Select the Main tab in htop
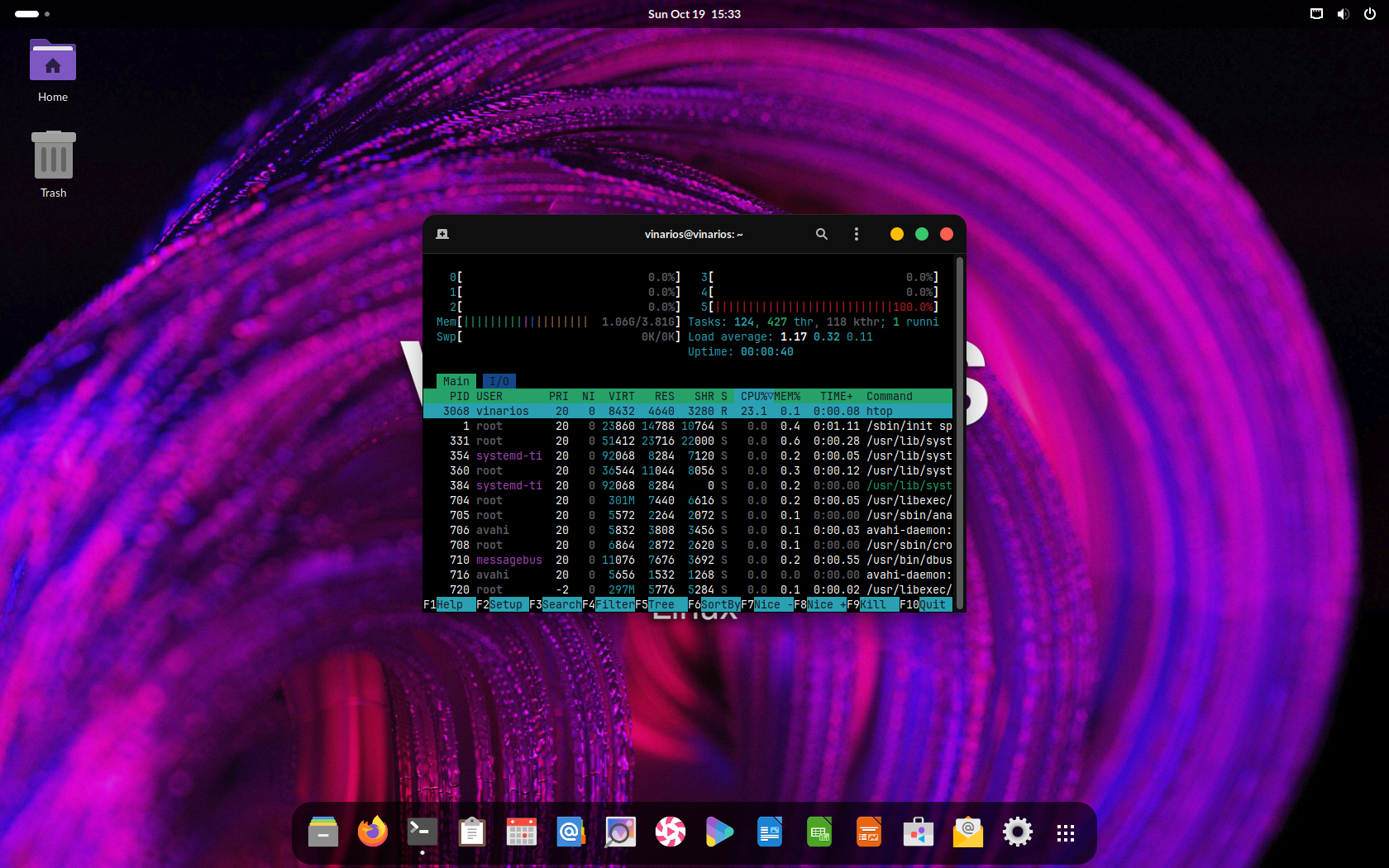 (456, 381)
